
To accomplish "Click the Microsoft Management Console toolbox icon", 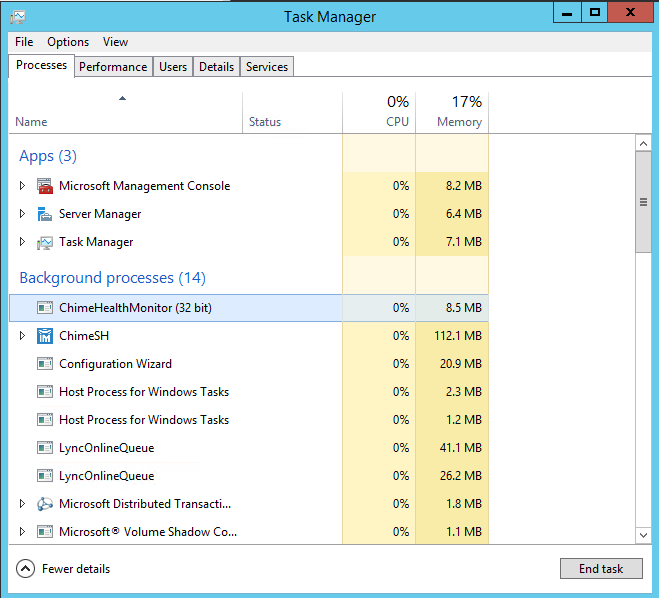I will pos(45,186).
